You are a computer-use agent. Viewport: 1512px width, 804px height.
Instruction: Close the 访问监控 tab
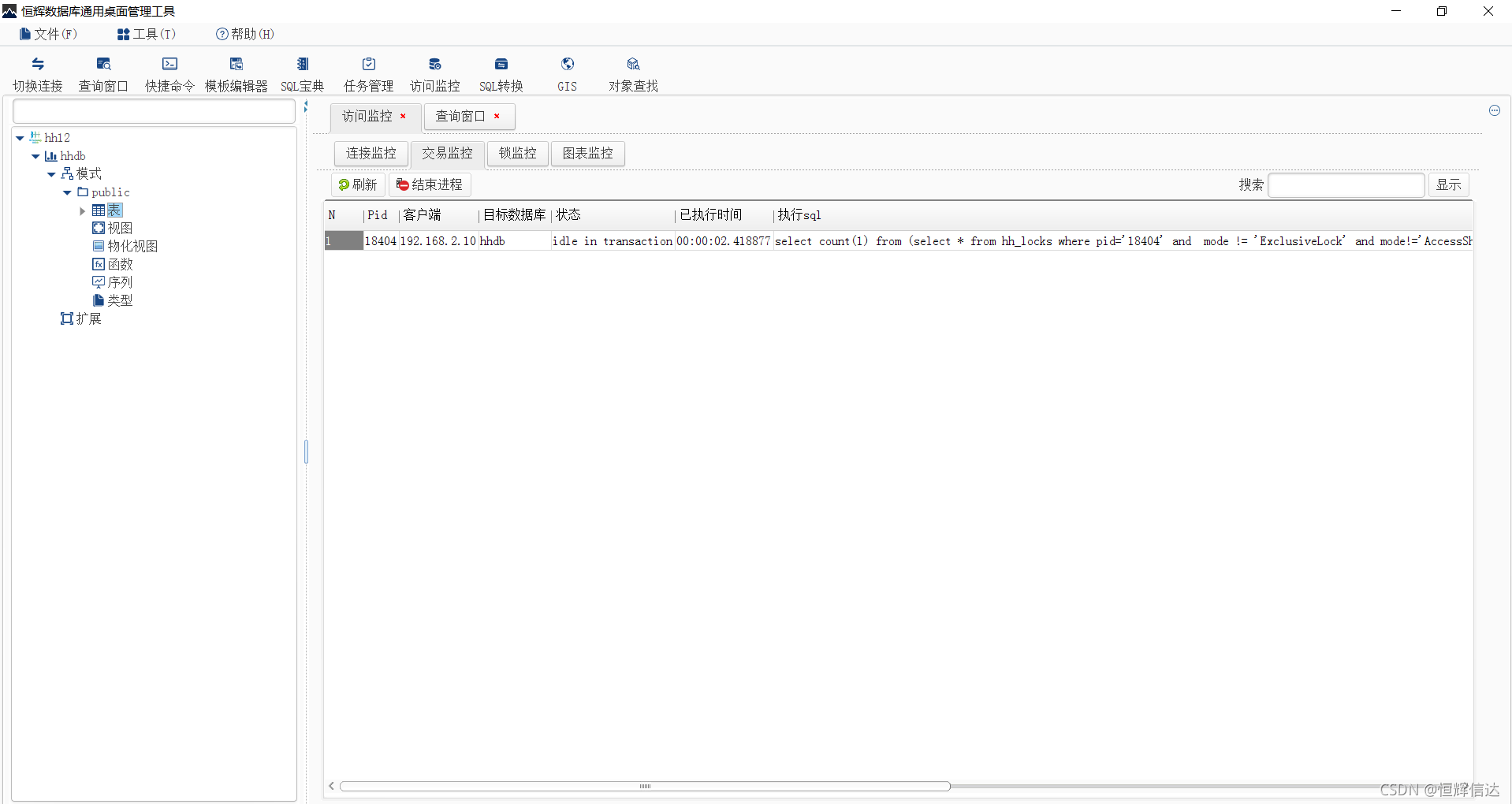tap(403, 116)
